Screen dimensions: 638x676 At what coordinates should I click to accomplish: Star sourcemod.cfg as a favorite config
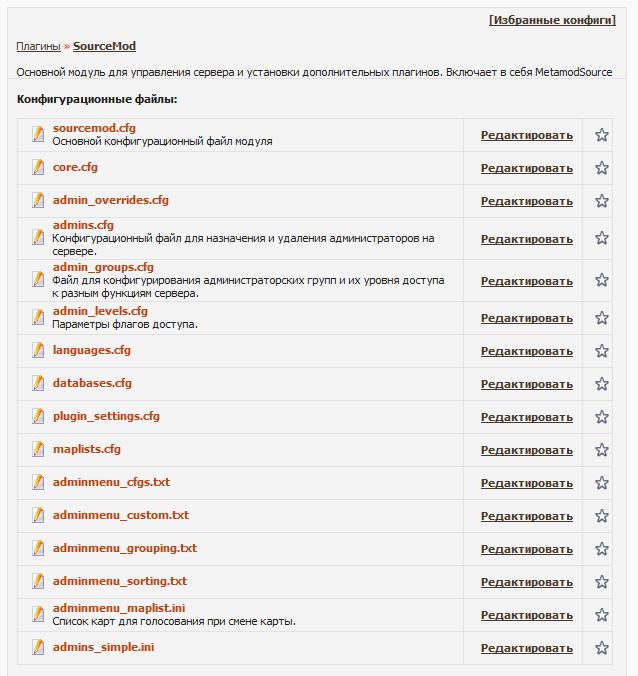pyautogui.click(x=601, y=135)
